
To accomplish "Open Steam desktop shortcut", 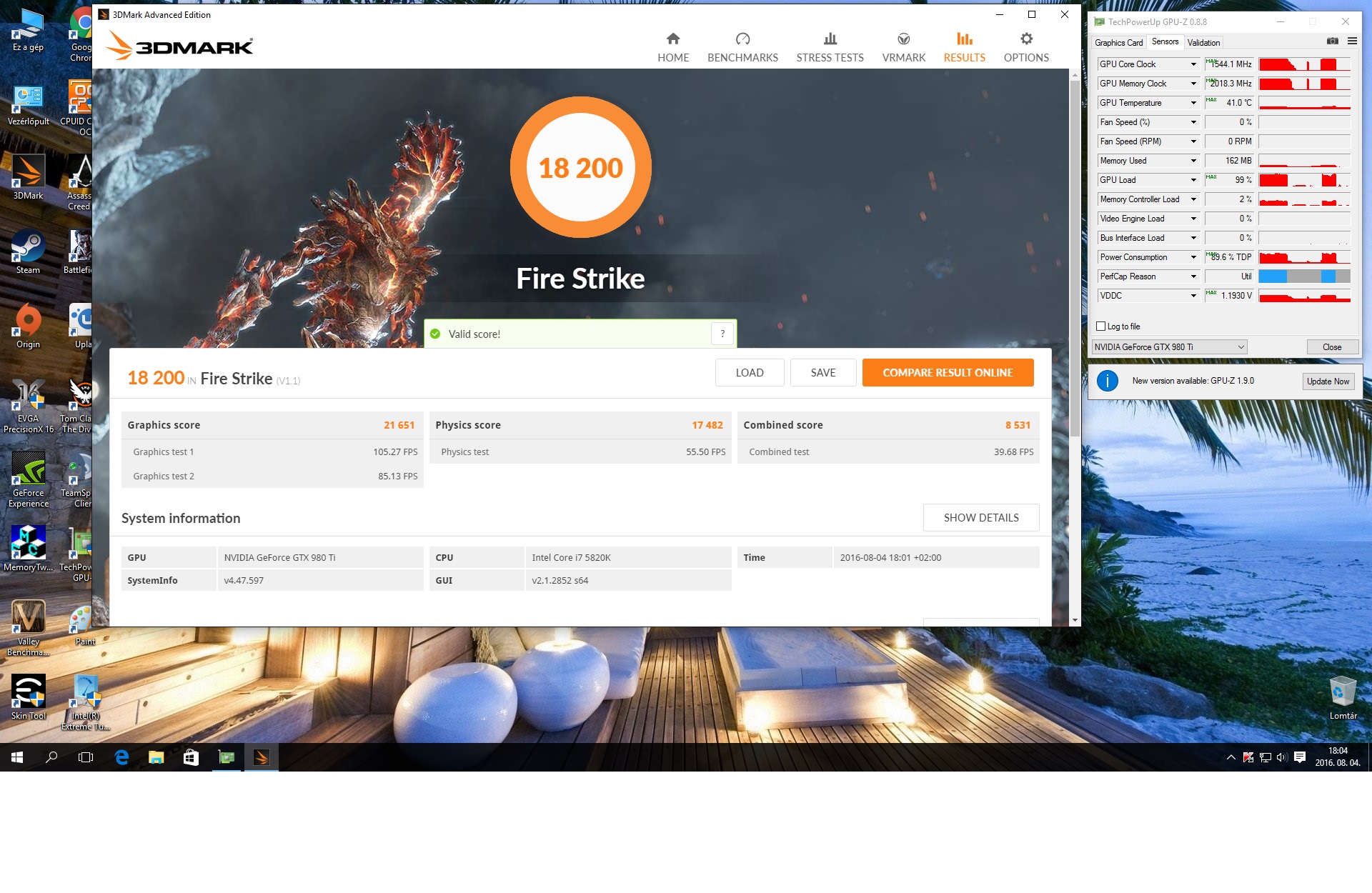I will 28,251.
